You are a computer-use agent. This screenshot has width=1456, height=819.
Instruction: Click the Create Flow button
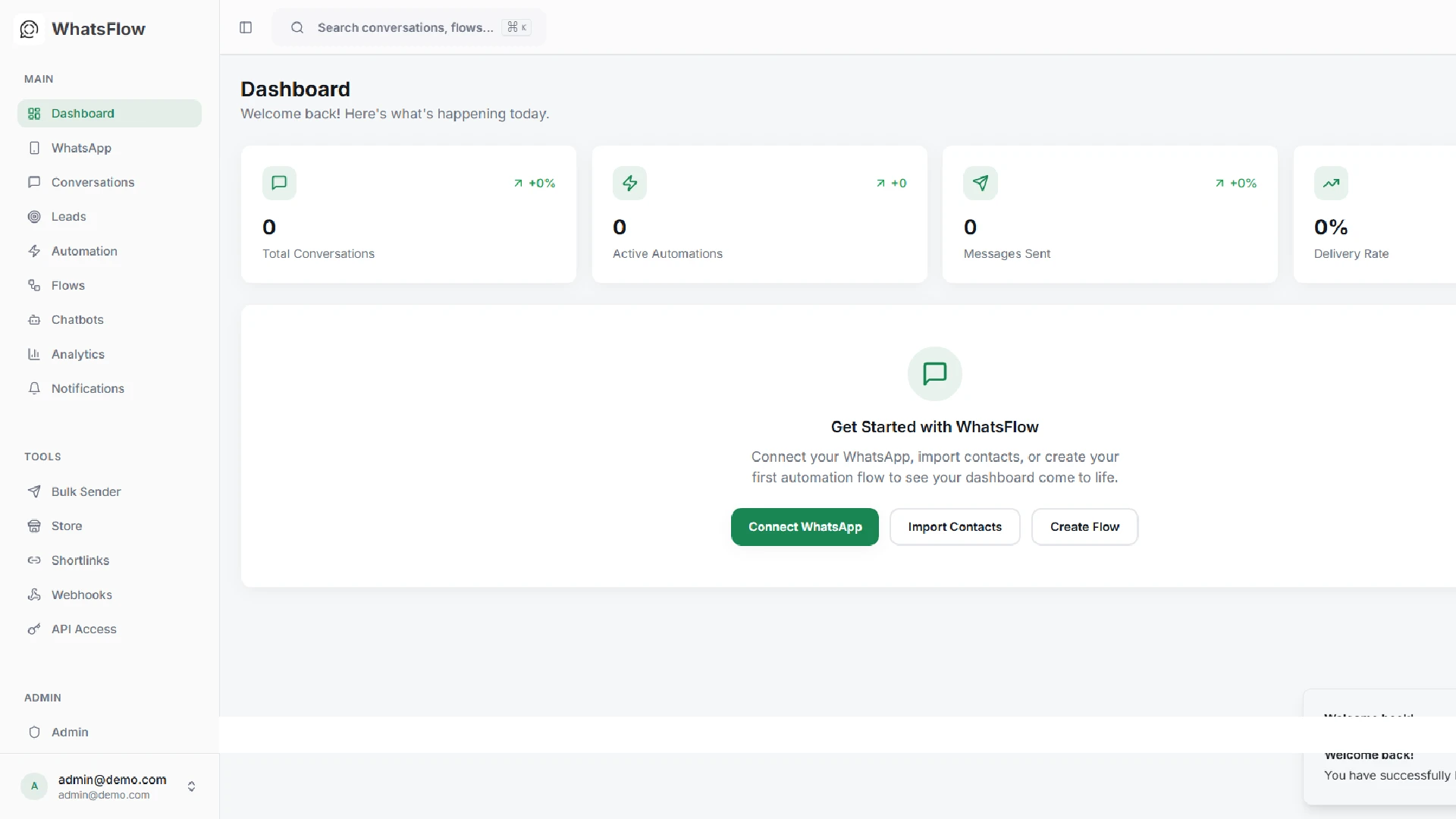(1084, 527)
